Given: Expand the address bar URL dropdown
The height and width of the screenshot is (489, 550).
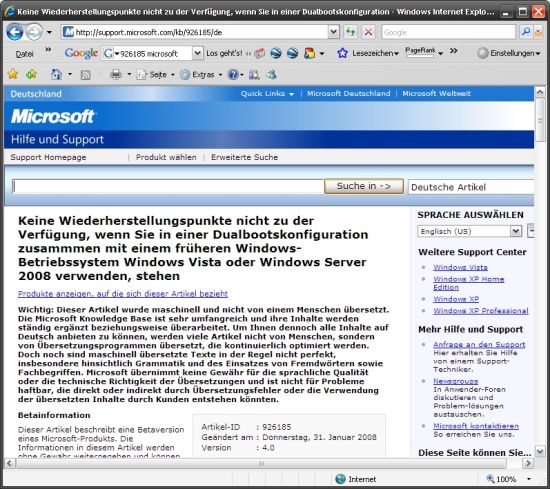Looking at the screenshot, I should click(333, 32).
